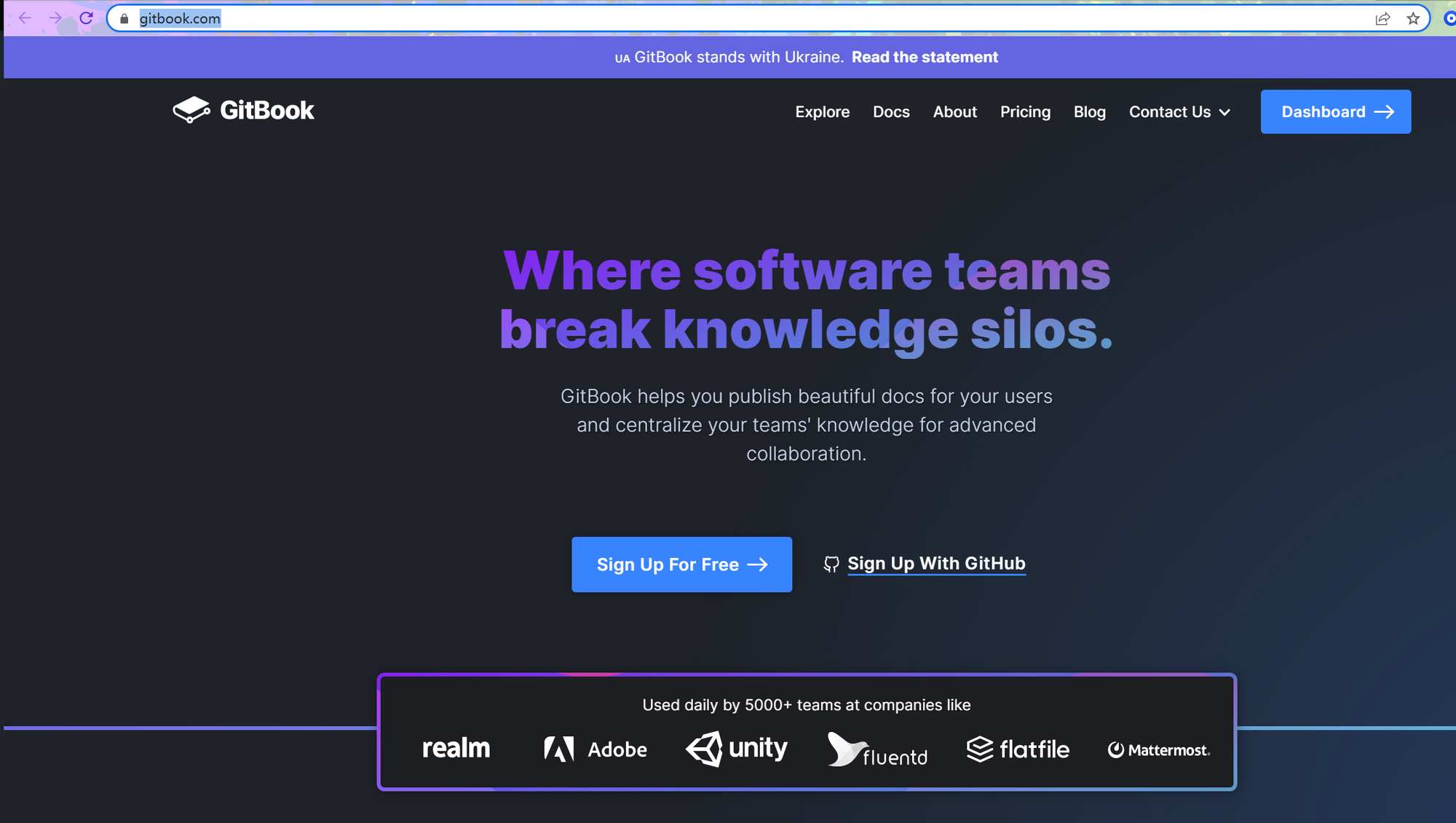Click the Sign Up For Free button
1456x823 pixels.
[x=681, y=564]
